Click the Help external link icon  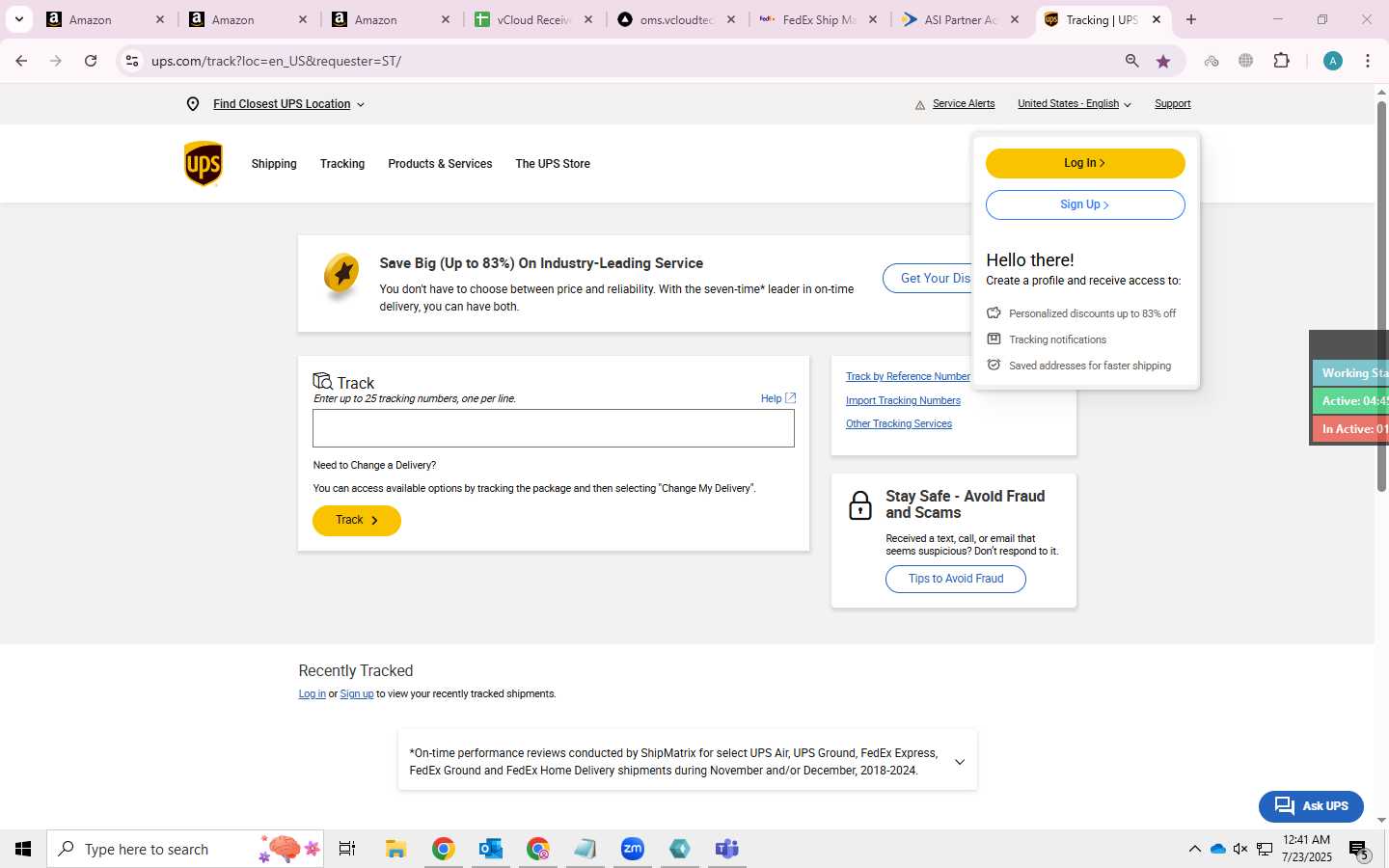790,398
